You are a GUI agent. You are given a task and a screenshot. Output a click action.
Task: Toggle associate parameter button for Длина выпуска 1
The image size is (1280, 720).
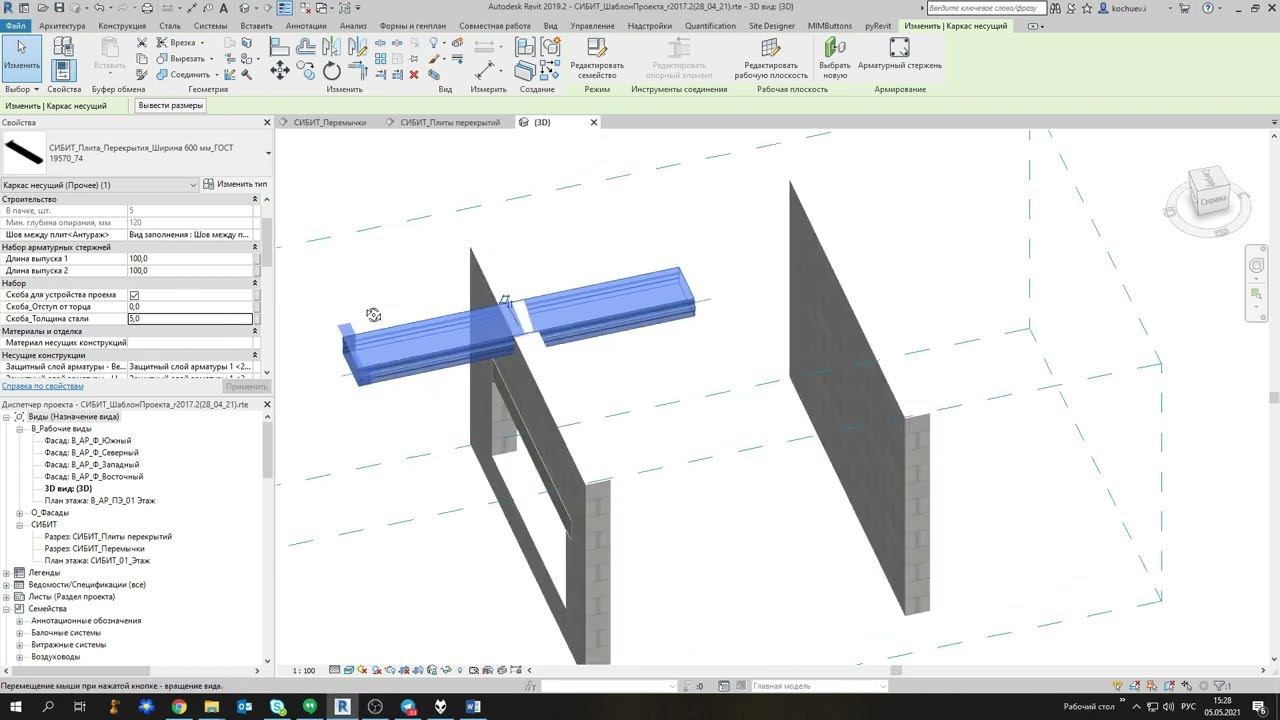tap(257, 259)
